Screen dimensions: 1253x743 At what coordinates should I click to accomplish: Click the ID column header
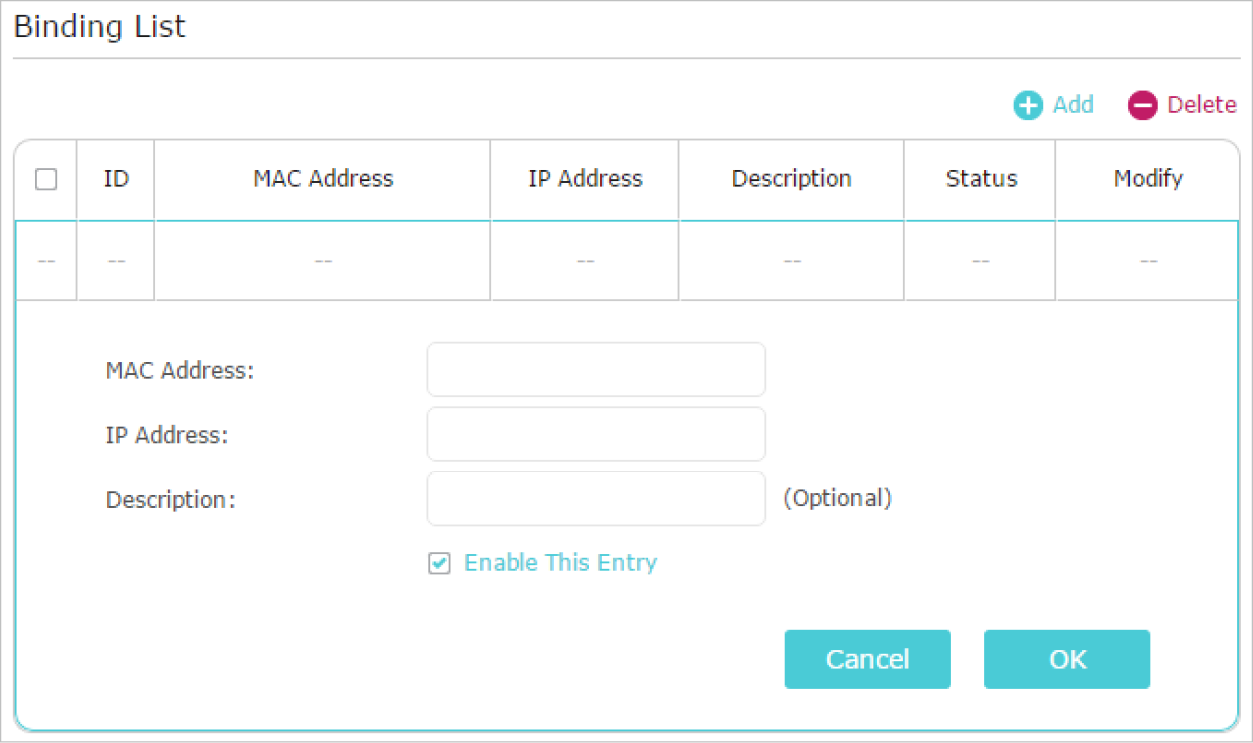[x=116, y=179]
